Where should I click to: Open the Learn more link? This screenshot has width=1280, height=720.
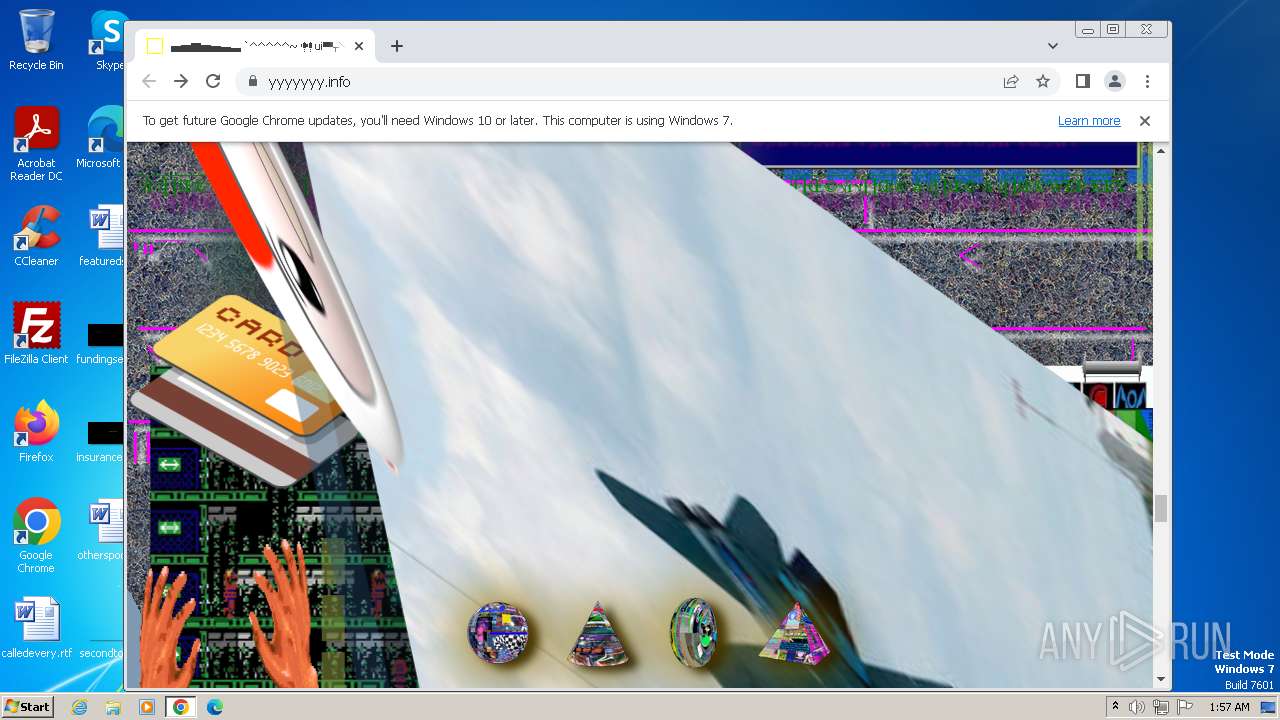tap(1089, 121)
